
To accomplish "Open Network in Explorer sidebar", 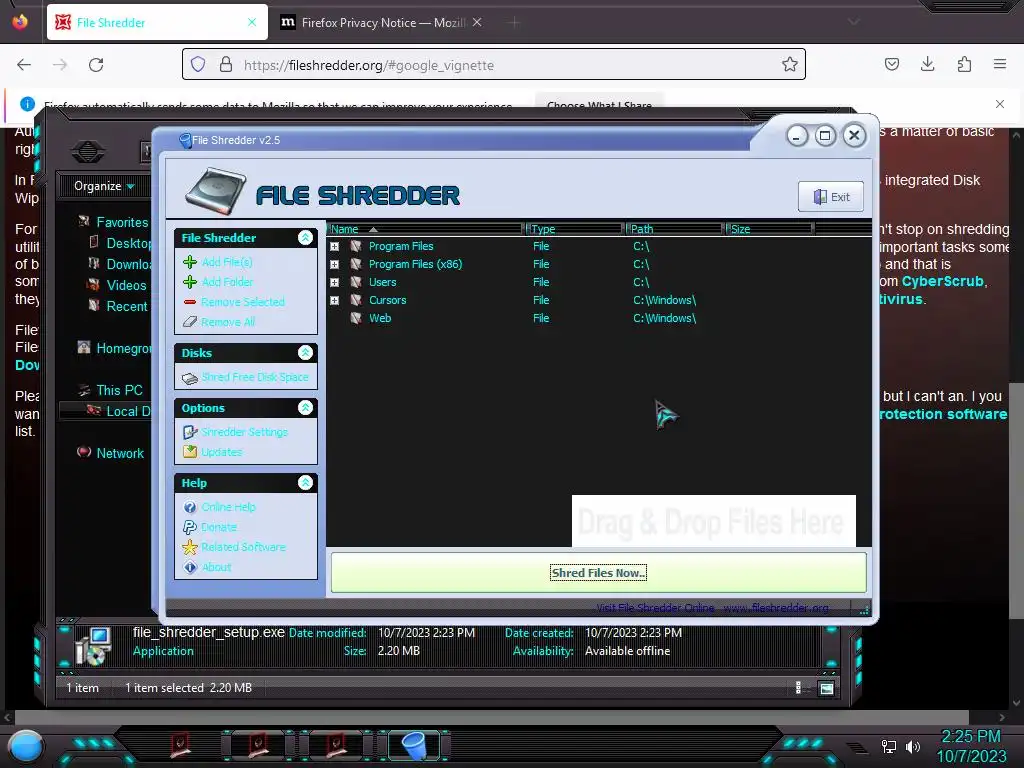I will (x=120, y=453).
